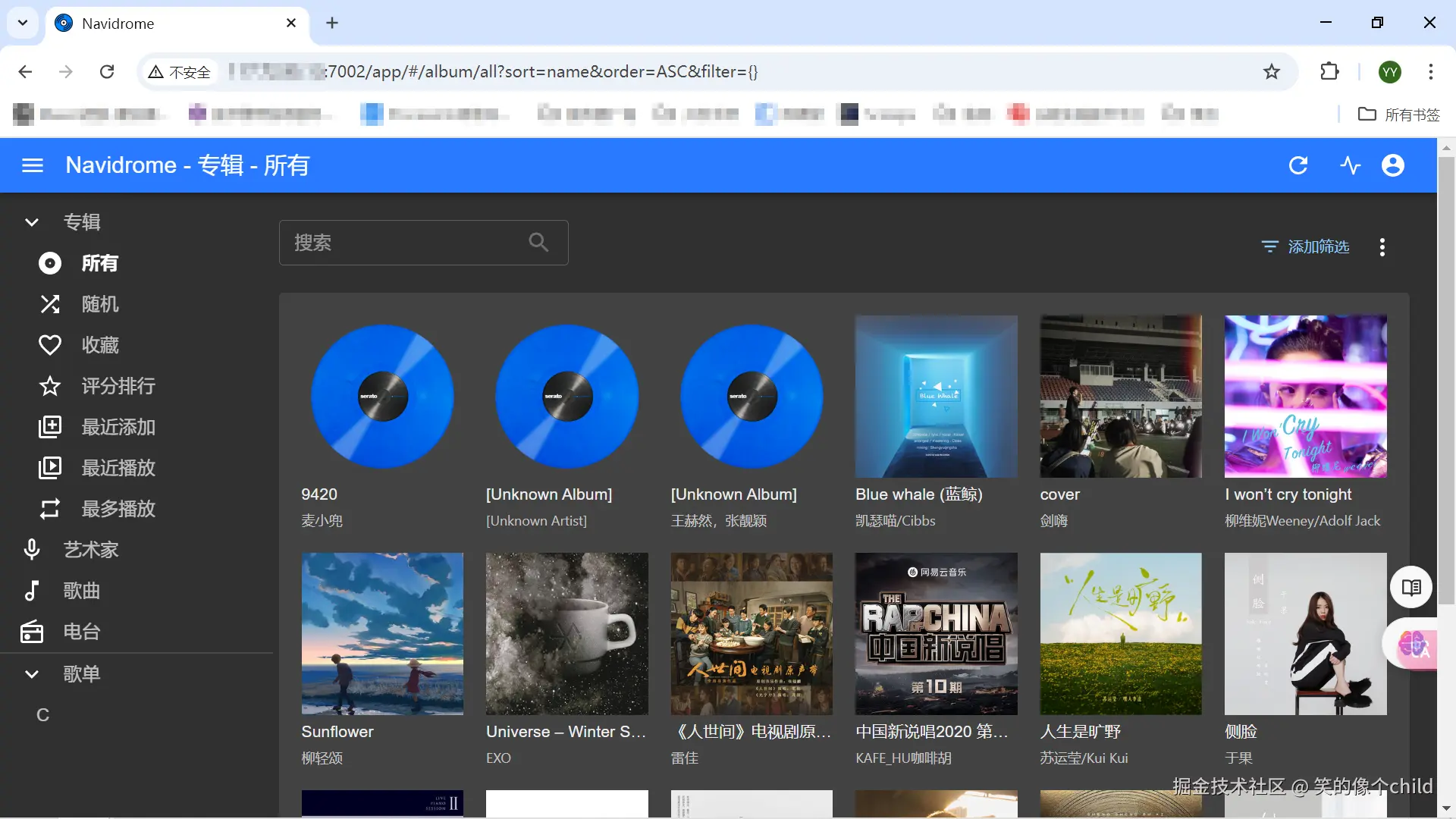The height and width of the screenshot is (819, 1456).
Task: Open the 最多播放 most played list
Action: click(x=118, y=509)
